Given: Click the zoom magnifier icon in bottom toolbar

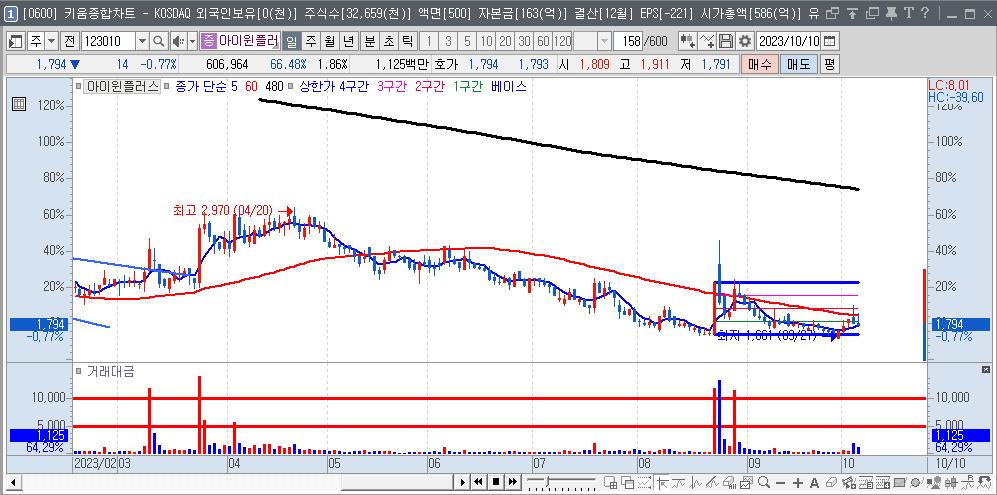Looking at the screenshot, I should (764, 482).
